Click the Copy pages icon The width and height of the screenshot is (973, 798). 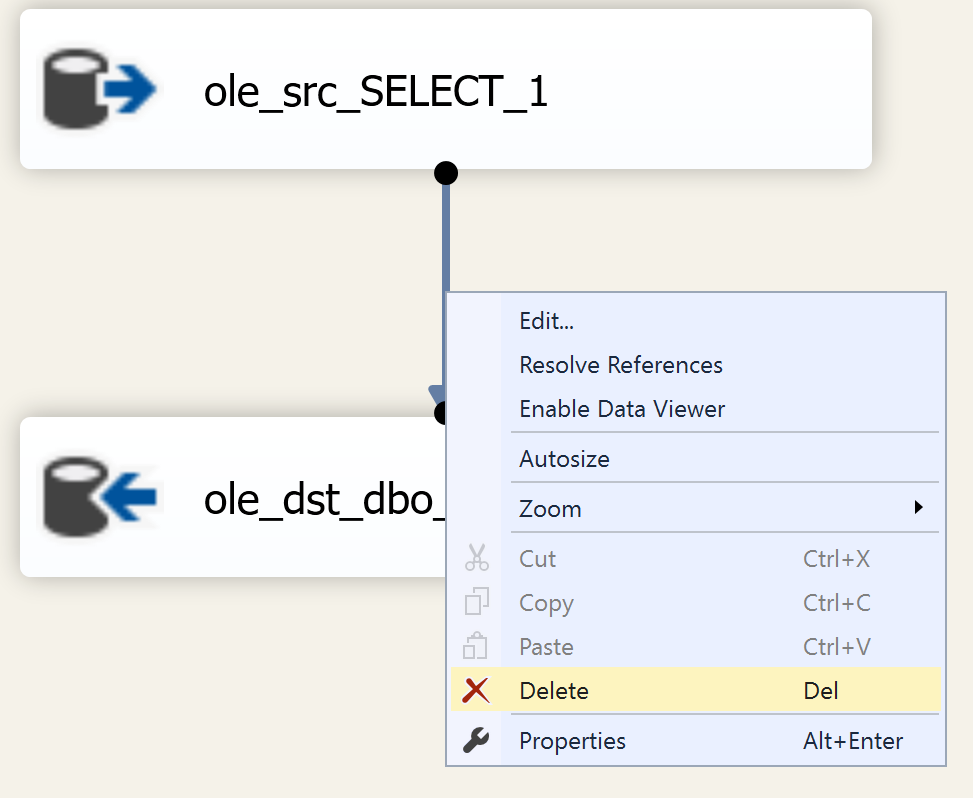coord(477,602)
